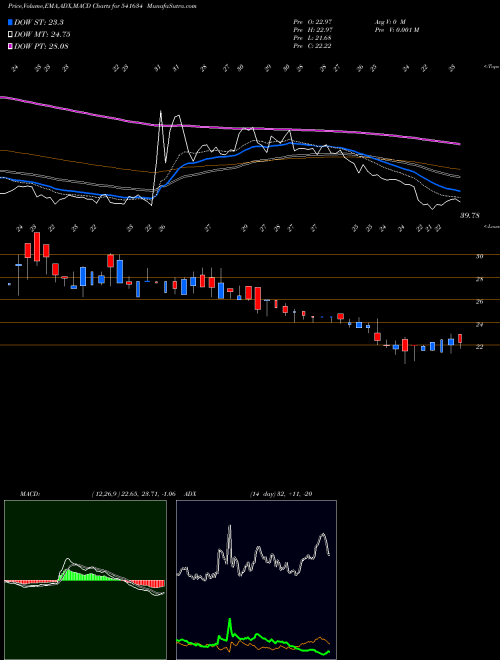Click the 'Pre O: 22.97' value
The height and width of the screenshot is (660, 500).
click(312, 22)
